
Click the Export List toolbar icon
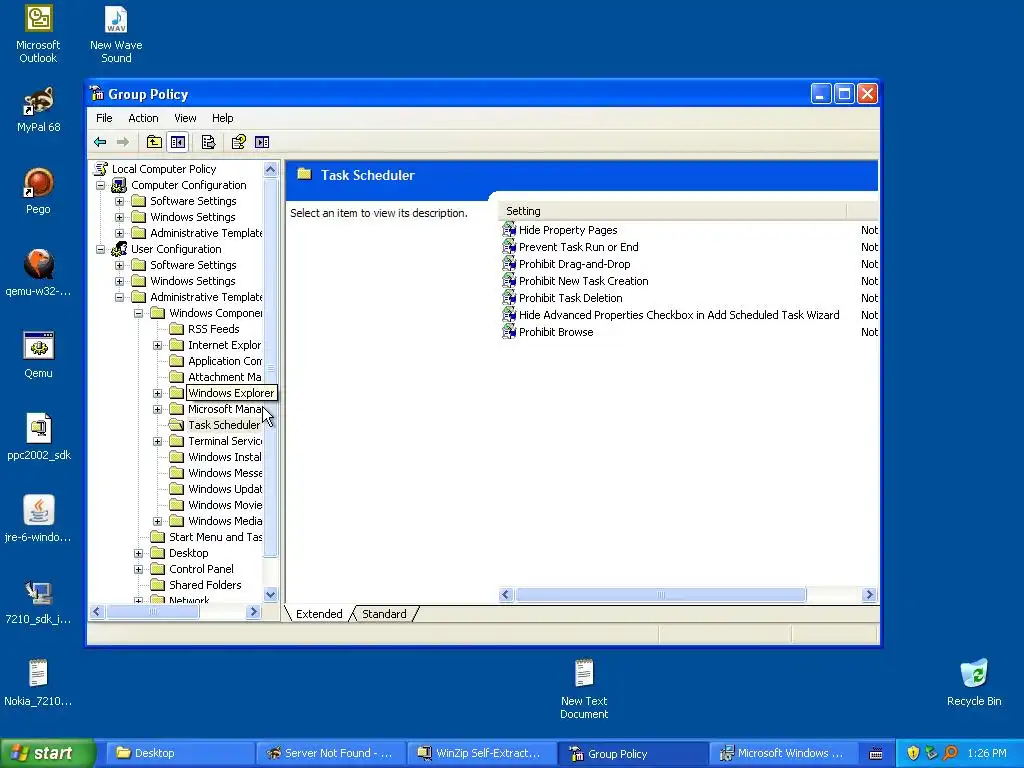pos(208,142)
